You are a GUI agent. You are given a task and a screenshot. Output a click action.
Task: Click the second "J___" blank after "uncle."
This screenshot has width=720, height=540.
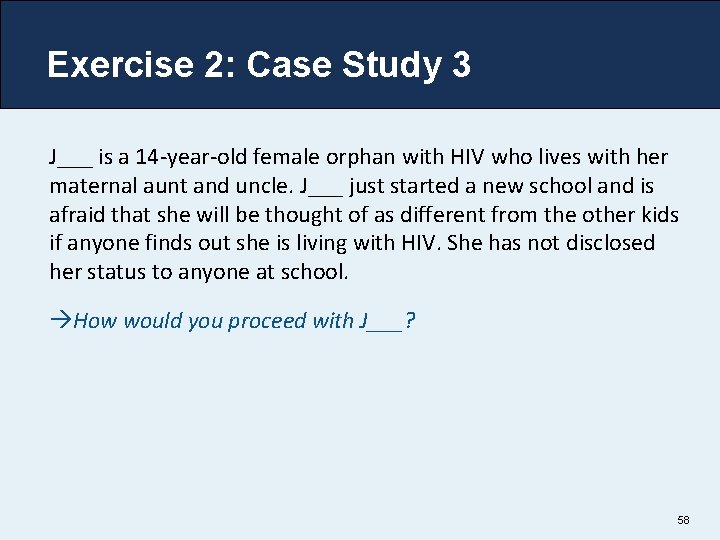[x=321, y=187]
